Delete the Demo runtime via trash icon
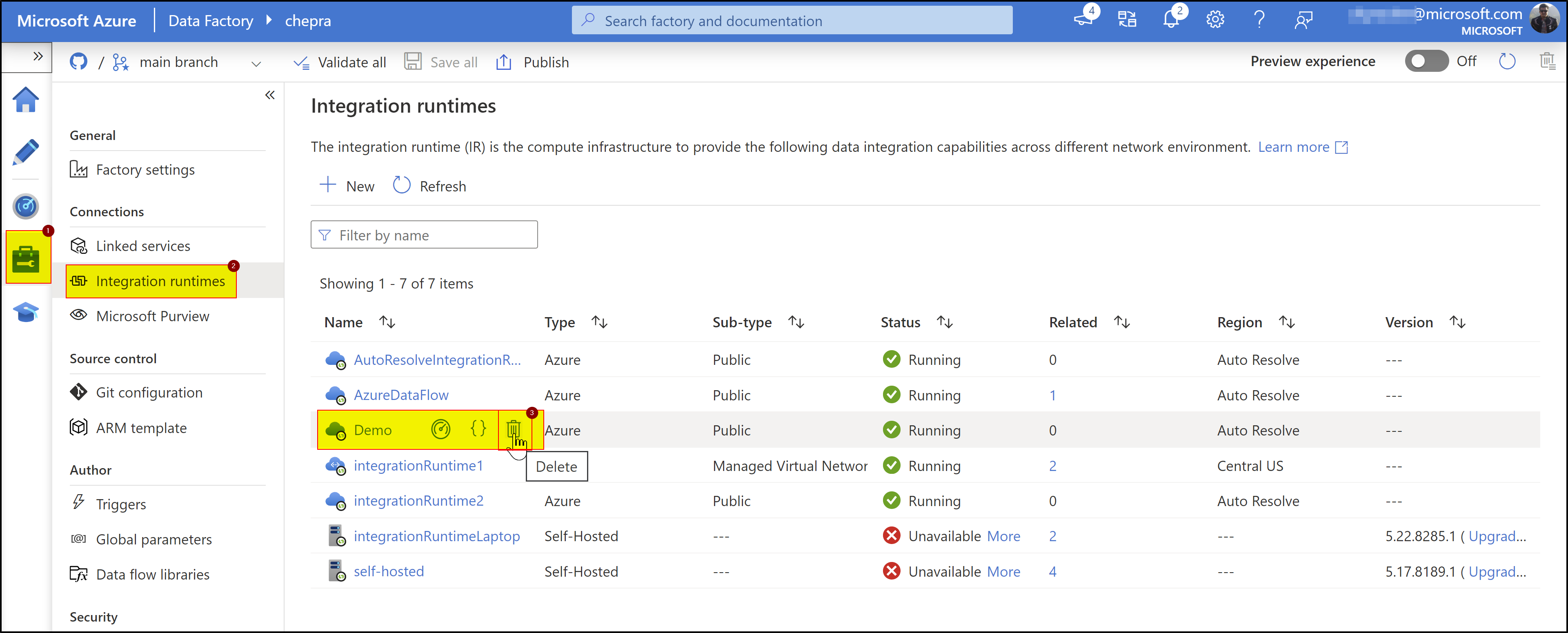This screenshot has width=1568, height=633. pyautogui.click(x=513, y=430)
